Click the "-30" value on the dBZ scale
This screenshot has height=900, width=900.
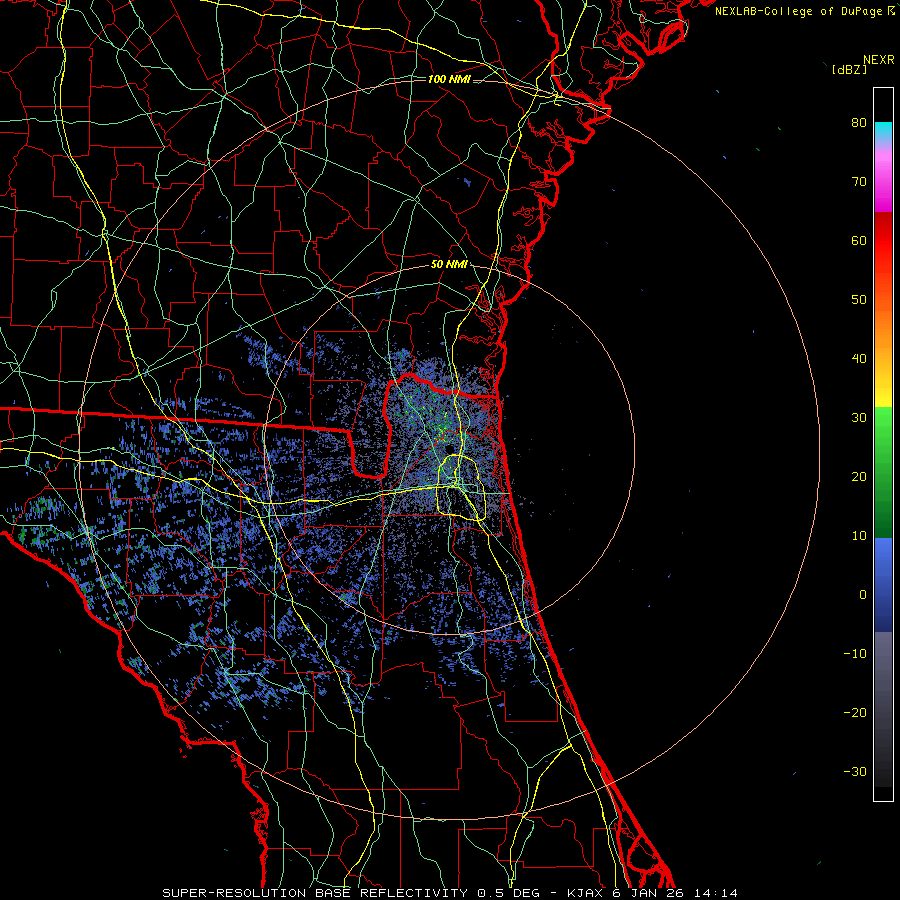pos(855,772)
